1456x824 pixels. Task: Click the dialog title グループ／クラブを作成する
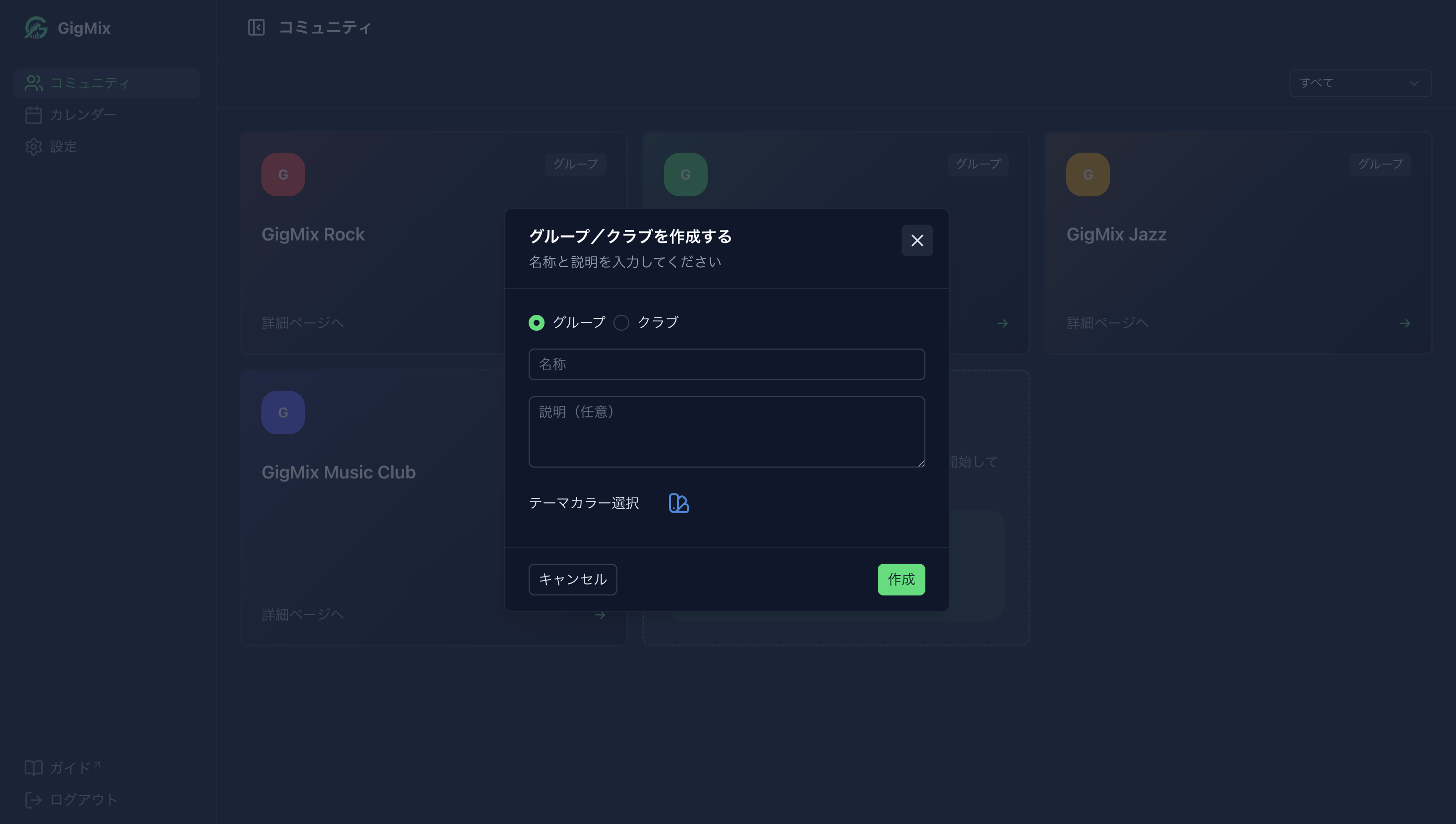tap(630, 236)
